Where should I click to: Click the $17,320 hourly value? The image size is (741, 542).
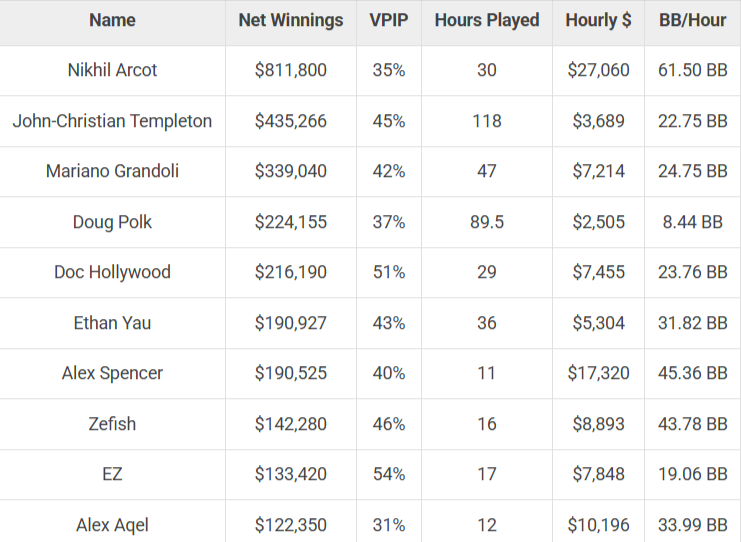pyautogui.click(x=597, y=373)
